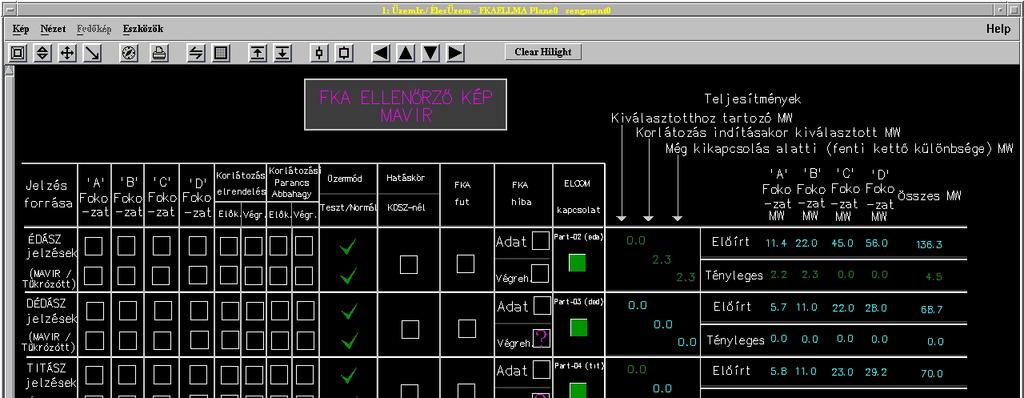Open the Eszközök menu

point(143,29)
